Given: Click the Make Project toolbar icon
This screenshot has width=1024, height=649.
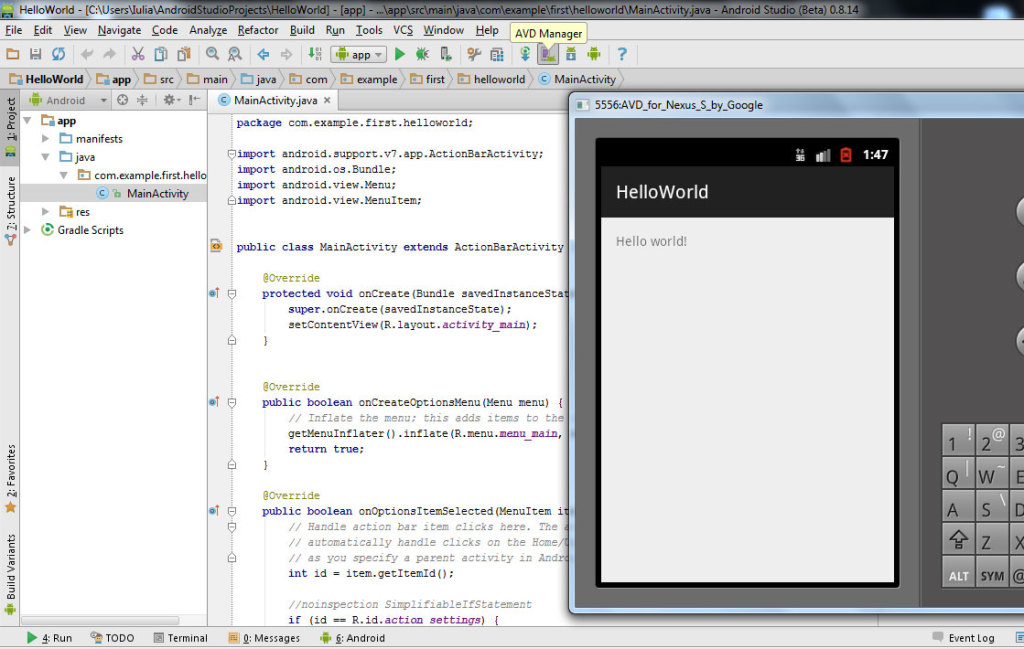Looking at the screenshot, I should point(315,55).
